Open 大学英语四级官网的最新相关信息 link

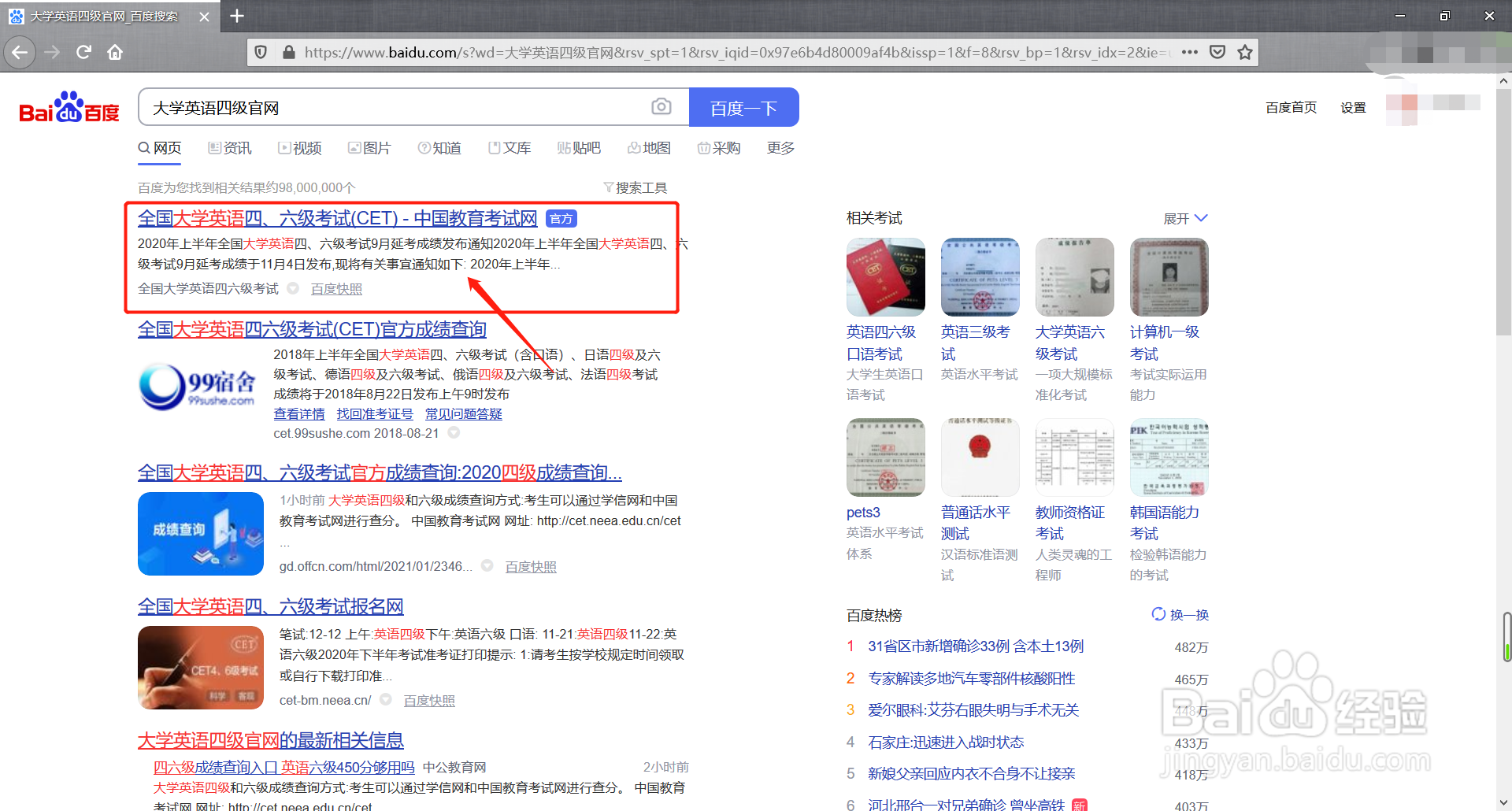click(x=270, y=740)
